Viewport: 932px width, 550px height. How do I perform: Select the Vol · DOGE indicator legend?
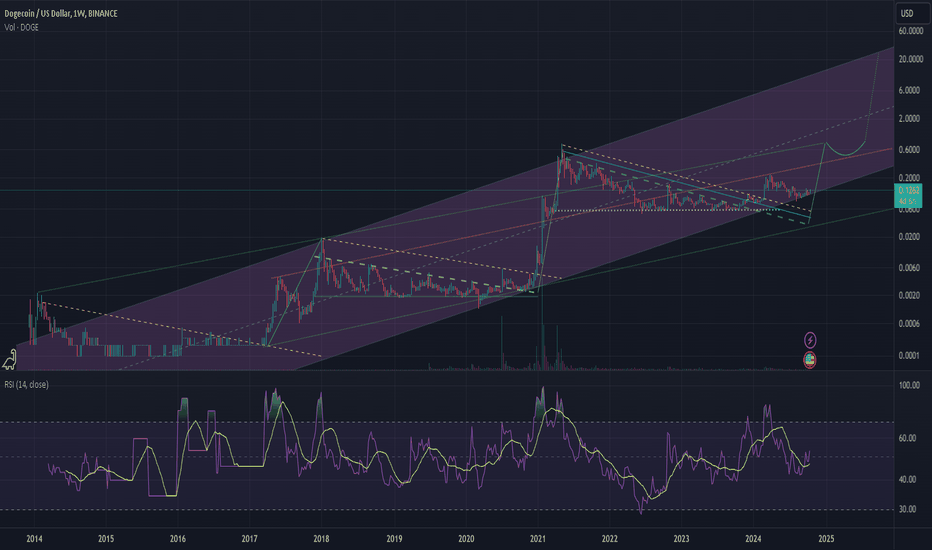pos(21,27)
